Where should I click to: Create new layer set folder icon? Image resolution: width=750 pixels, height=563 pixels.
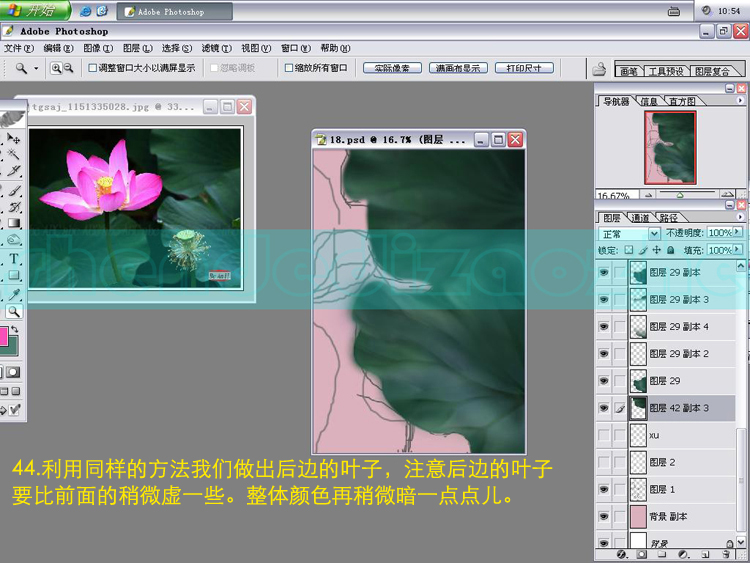coord(662,554)
